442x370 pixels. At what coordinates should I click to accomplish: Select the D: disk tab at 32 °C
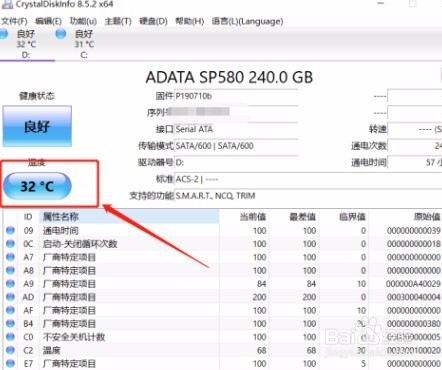[26, 44]
